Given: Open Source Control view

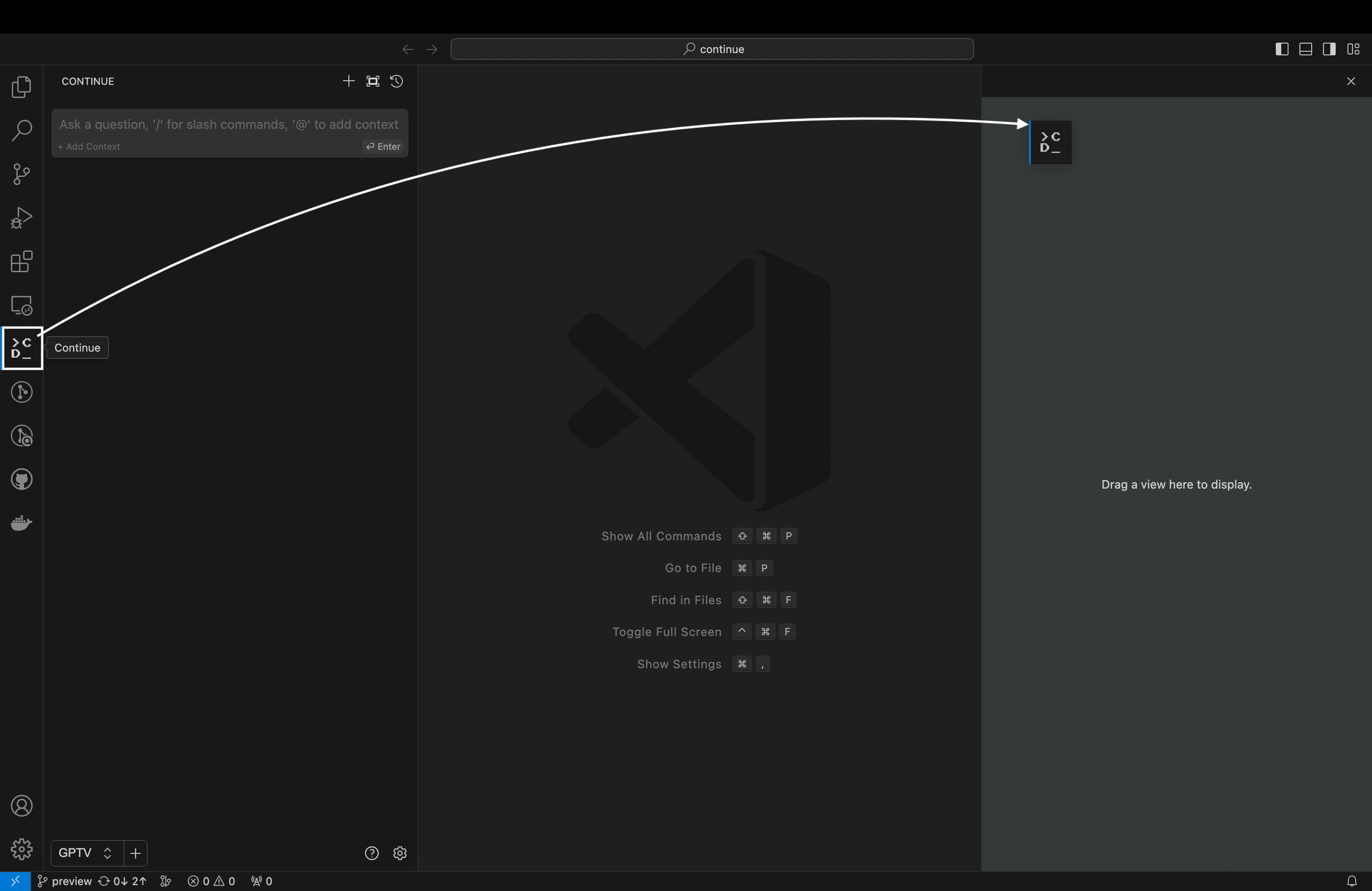Looking at the screenshot, I should (x=21, y=174).
